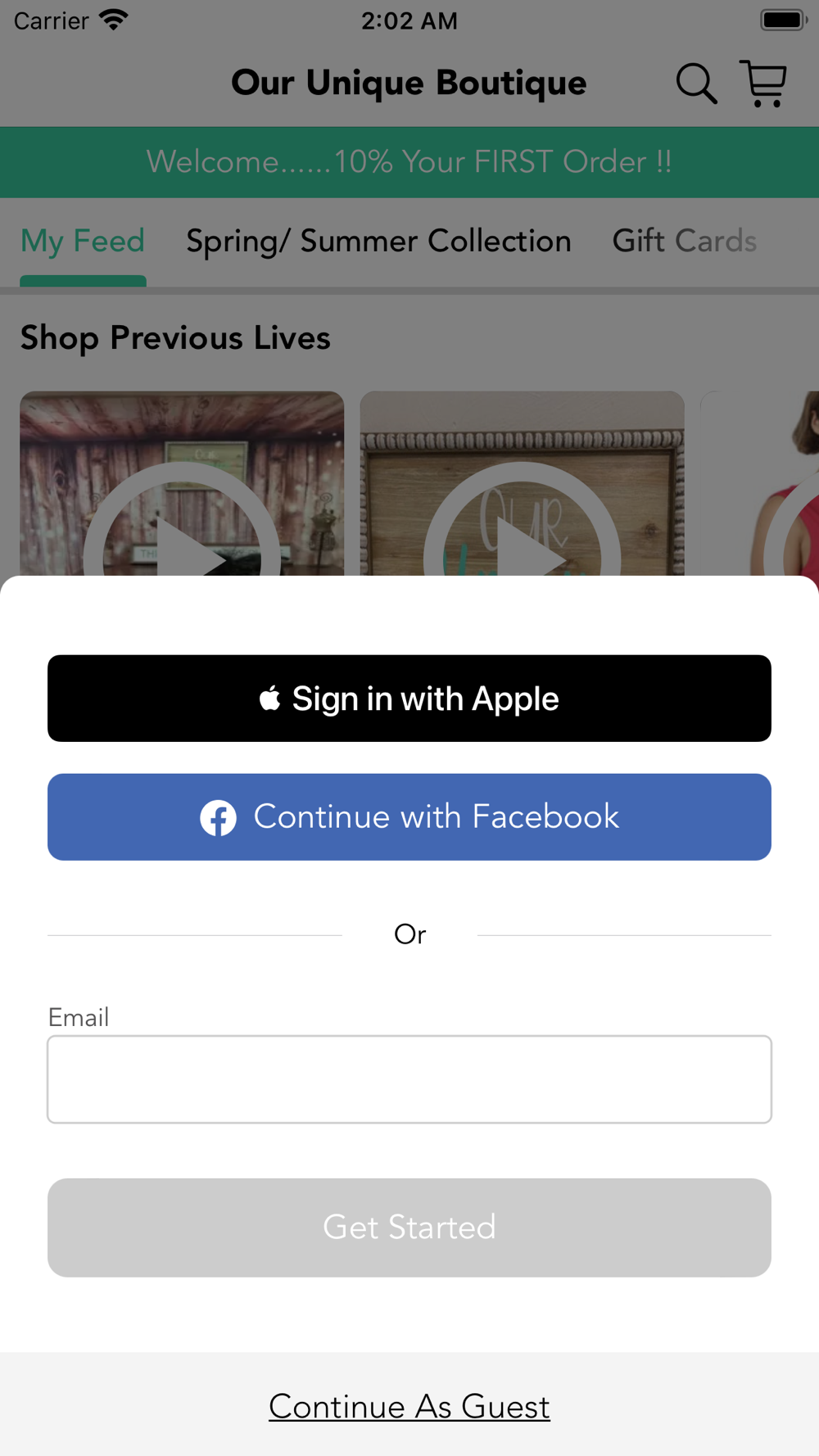Tap the Facebook logo icon
Viewport: 819px width, 1456px height.
point(218,817)
